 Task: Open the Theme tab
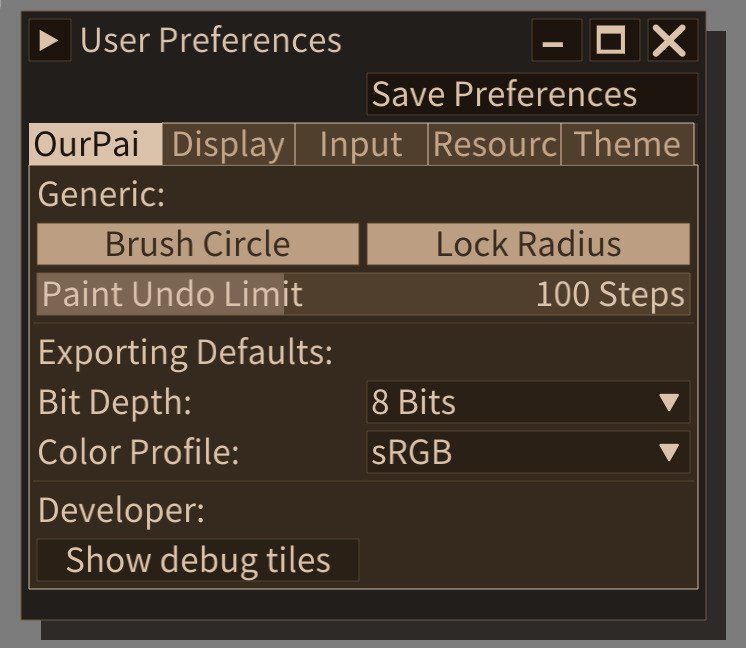click(628, 144)
